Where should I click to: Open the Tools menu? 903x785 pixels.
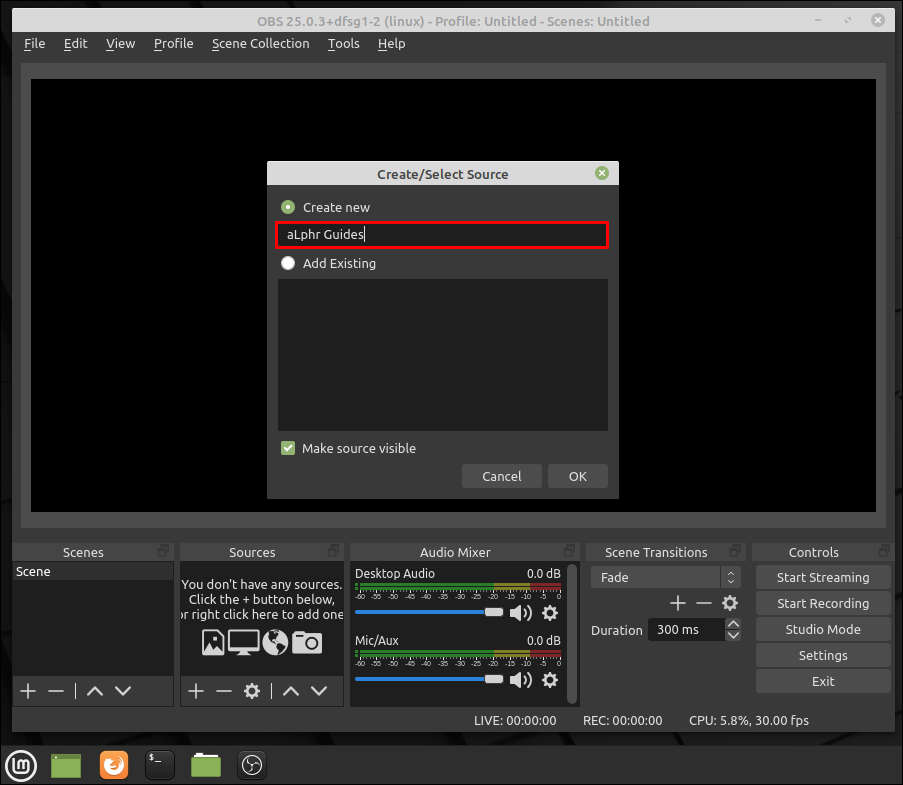click(x=343, y=43)
